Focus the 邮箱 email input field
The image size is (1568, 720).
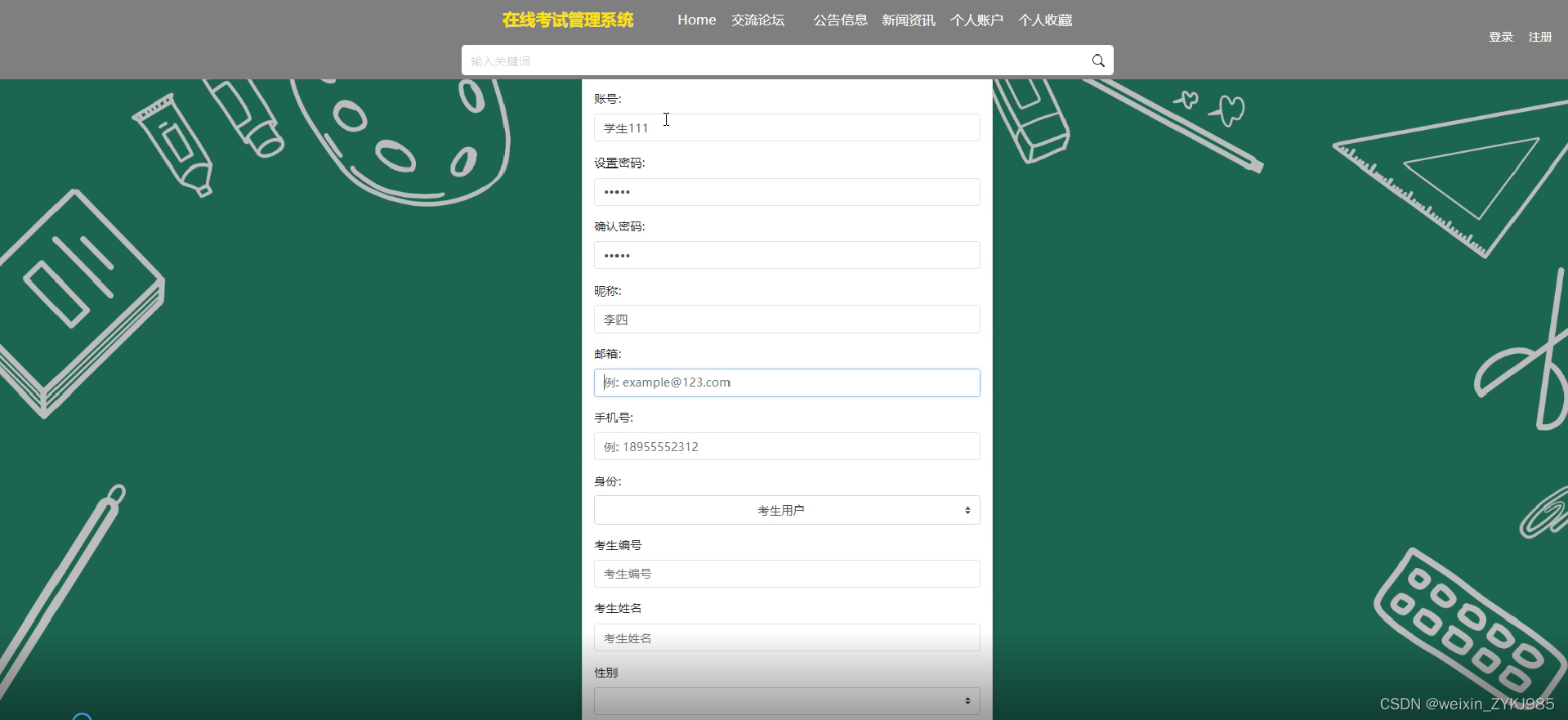787,382
